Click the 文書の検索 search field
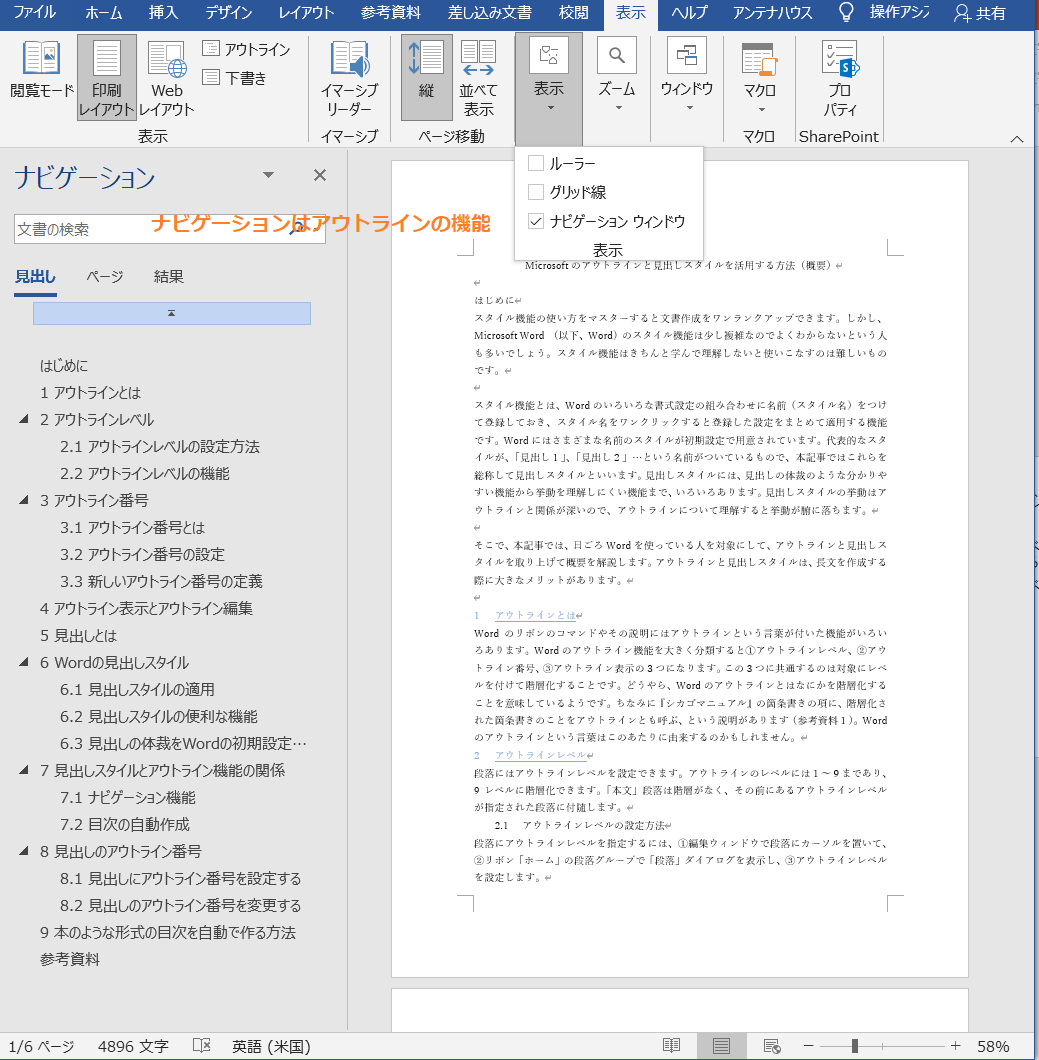The image size is (1039, 1060). tap(150, 229)
